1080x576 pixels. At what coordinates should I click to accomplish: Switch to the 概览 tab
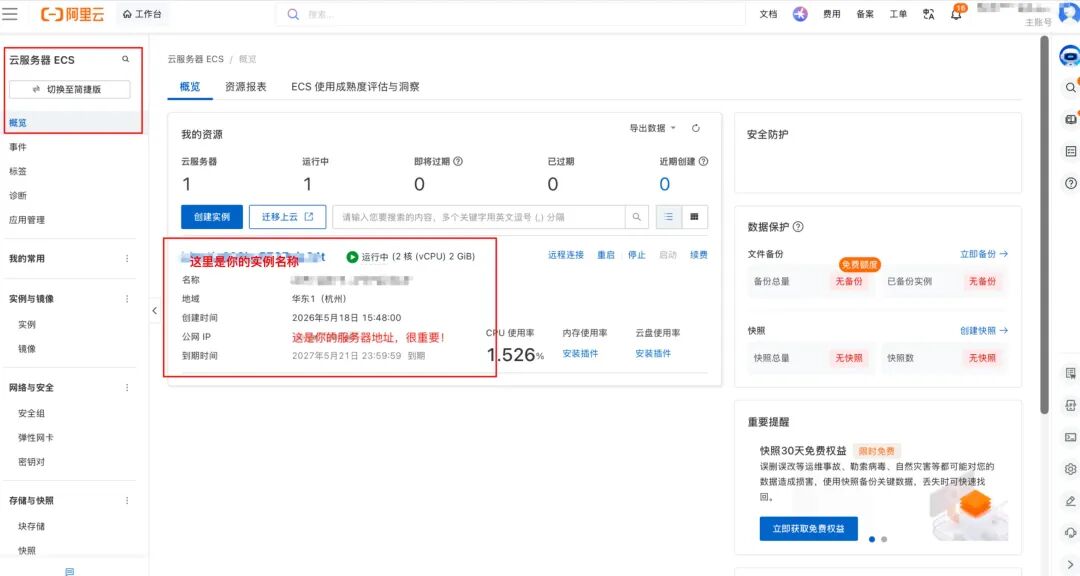[190, 87]
